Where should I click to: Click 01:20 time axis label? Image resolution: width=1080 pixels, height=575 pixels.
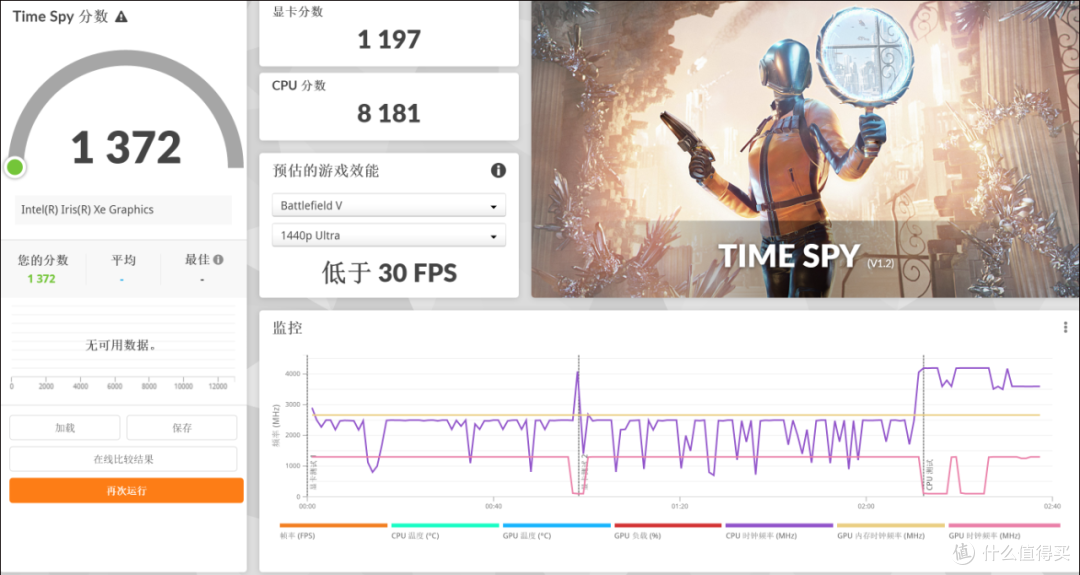[x=679, y=506]
